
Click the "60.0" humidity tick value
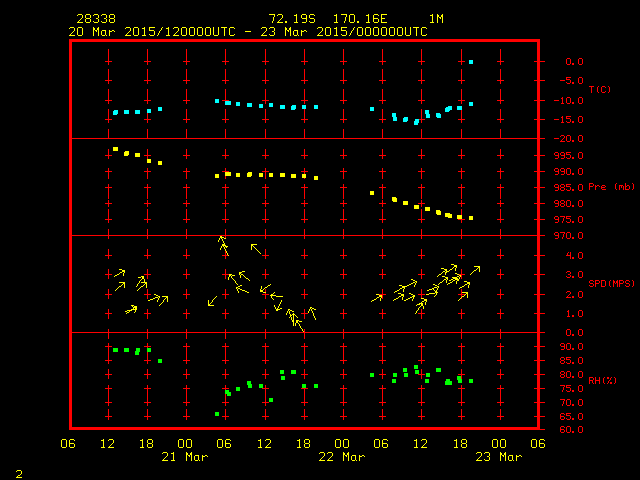click(x=571, y=430)
